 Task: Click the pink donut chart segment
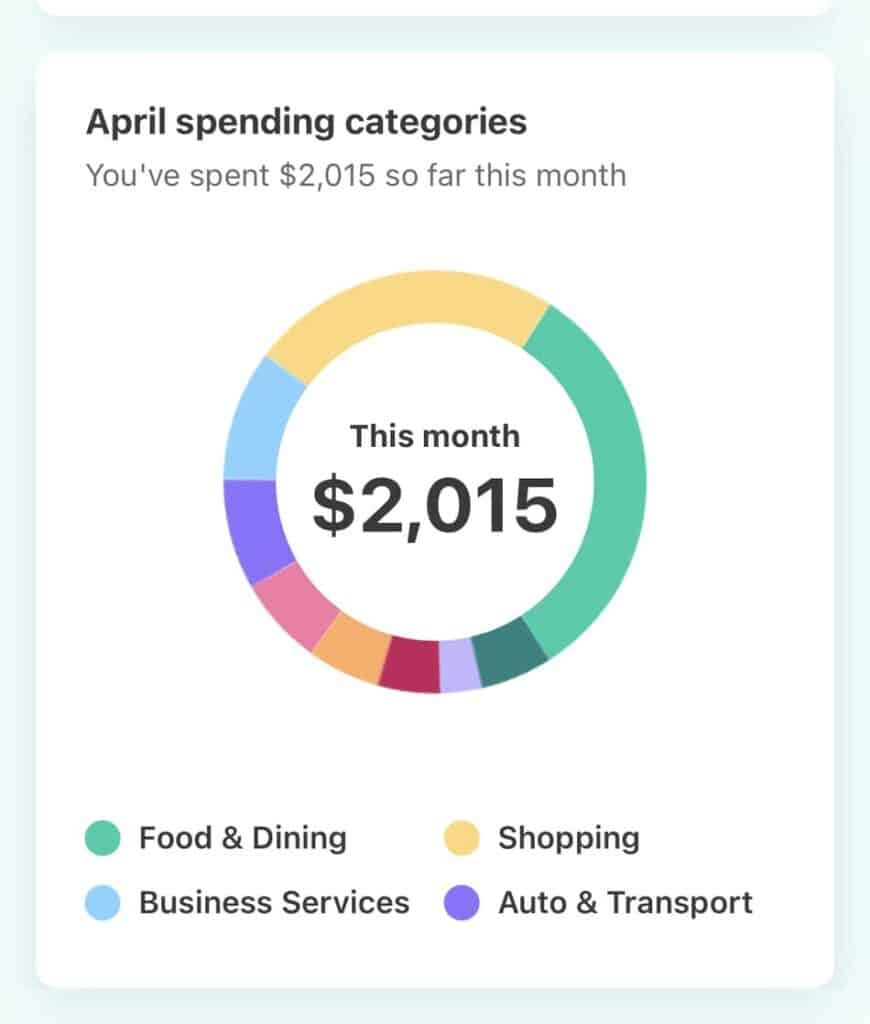[x=294, y=604]
